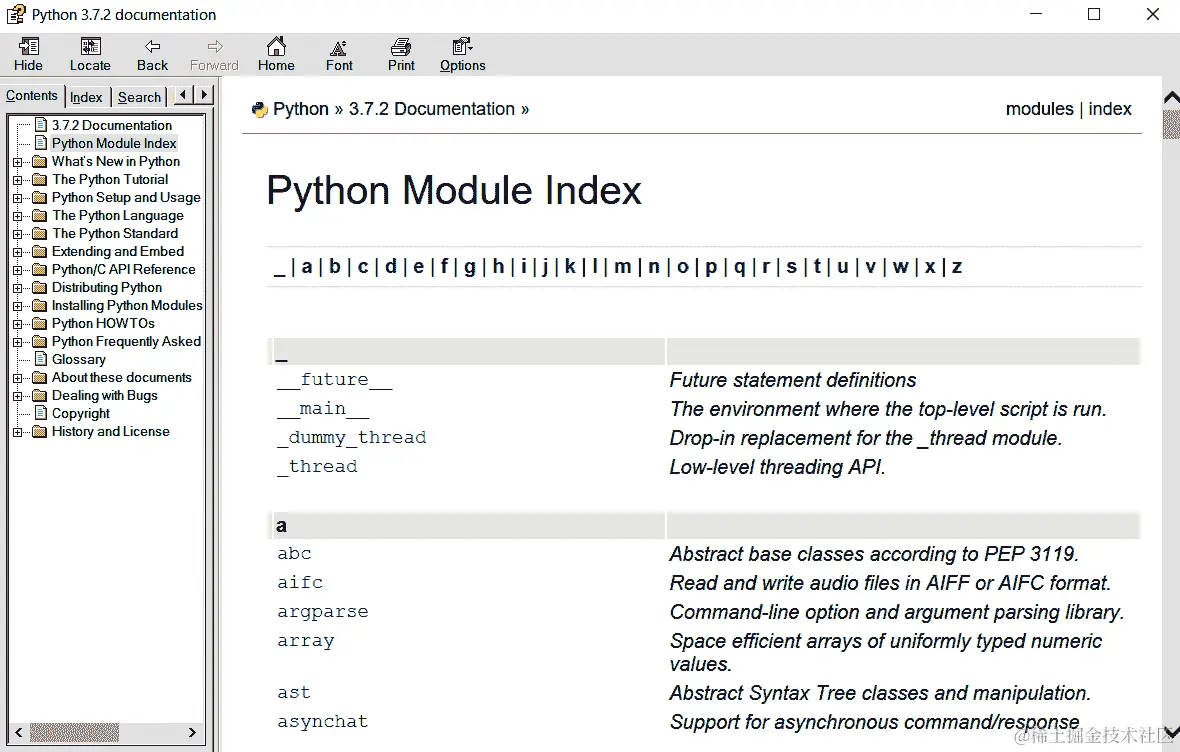1180x752 pixels.
Task: Open the asynchat module link
Action: coord(323,721)
